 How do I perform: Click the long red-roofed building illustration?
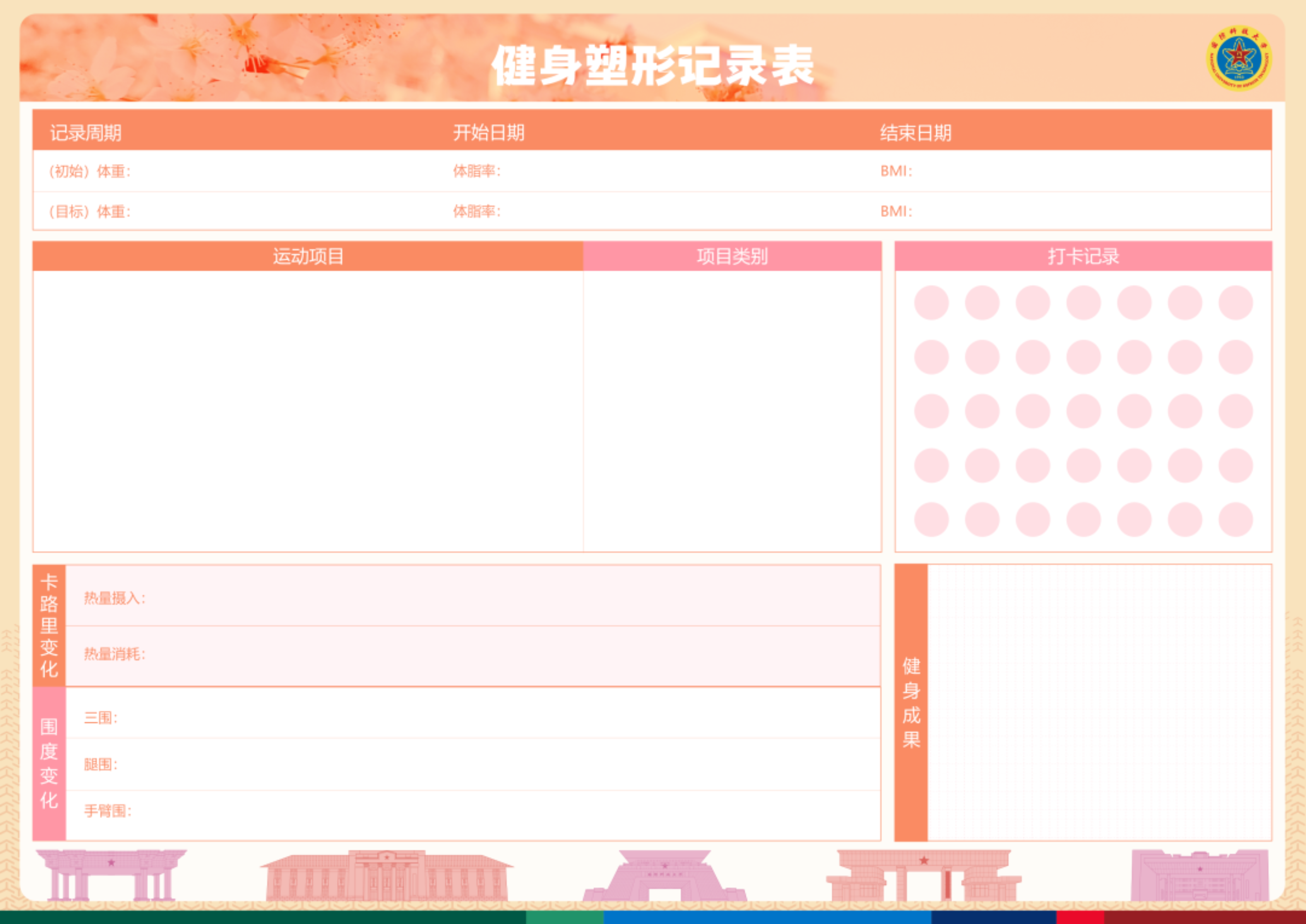(x=387, y=876)
